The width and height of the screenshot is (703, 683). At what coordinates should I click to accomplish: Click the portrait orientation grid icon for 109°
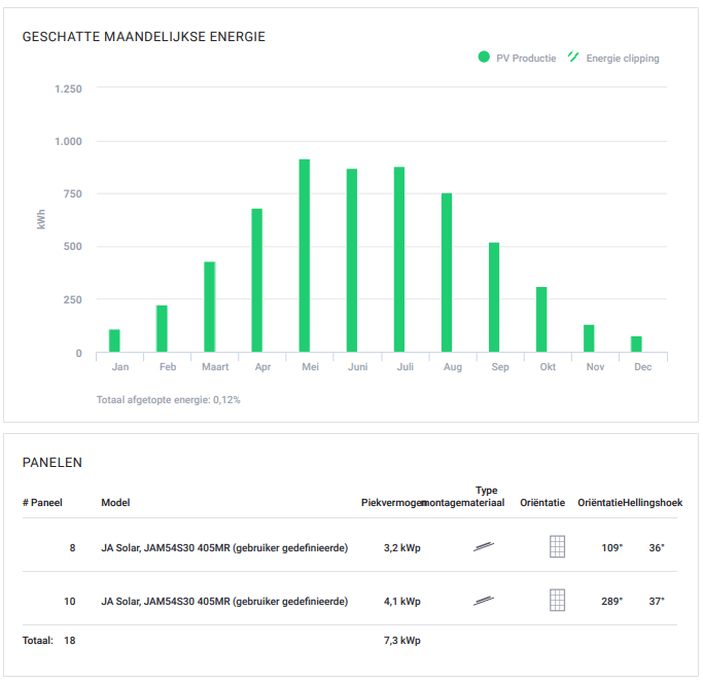tap(557, 547)
